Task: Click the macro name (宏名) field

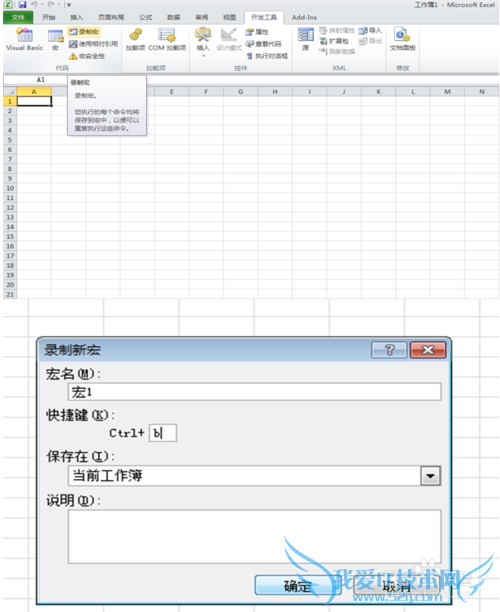Action: [254, 391]
